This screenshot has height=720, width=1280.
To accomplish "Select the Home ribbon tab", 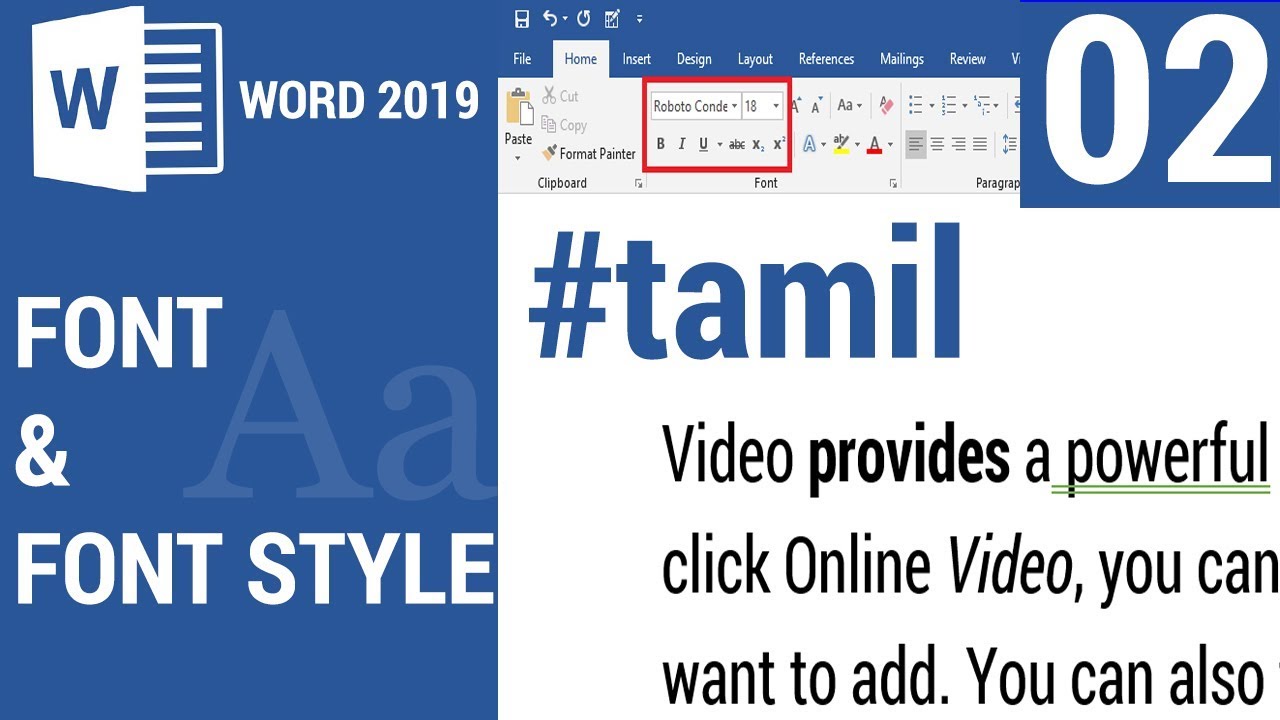I will tap(580, 59).
